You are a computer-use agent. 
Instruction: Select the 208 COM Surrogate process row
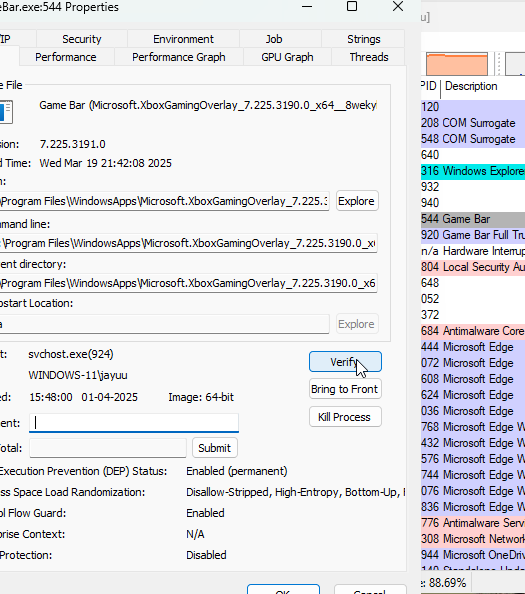[x=473, y=123]
